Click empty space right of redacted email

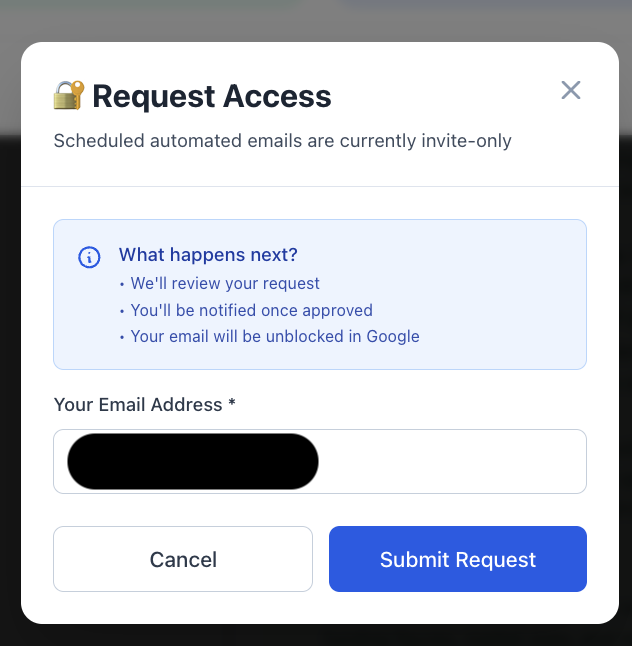[450, 462]
